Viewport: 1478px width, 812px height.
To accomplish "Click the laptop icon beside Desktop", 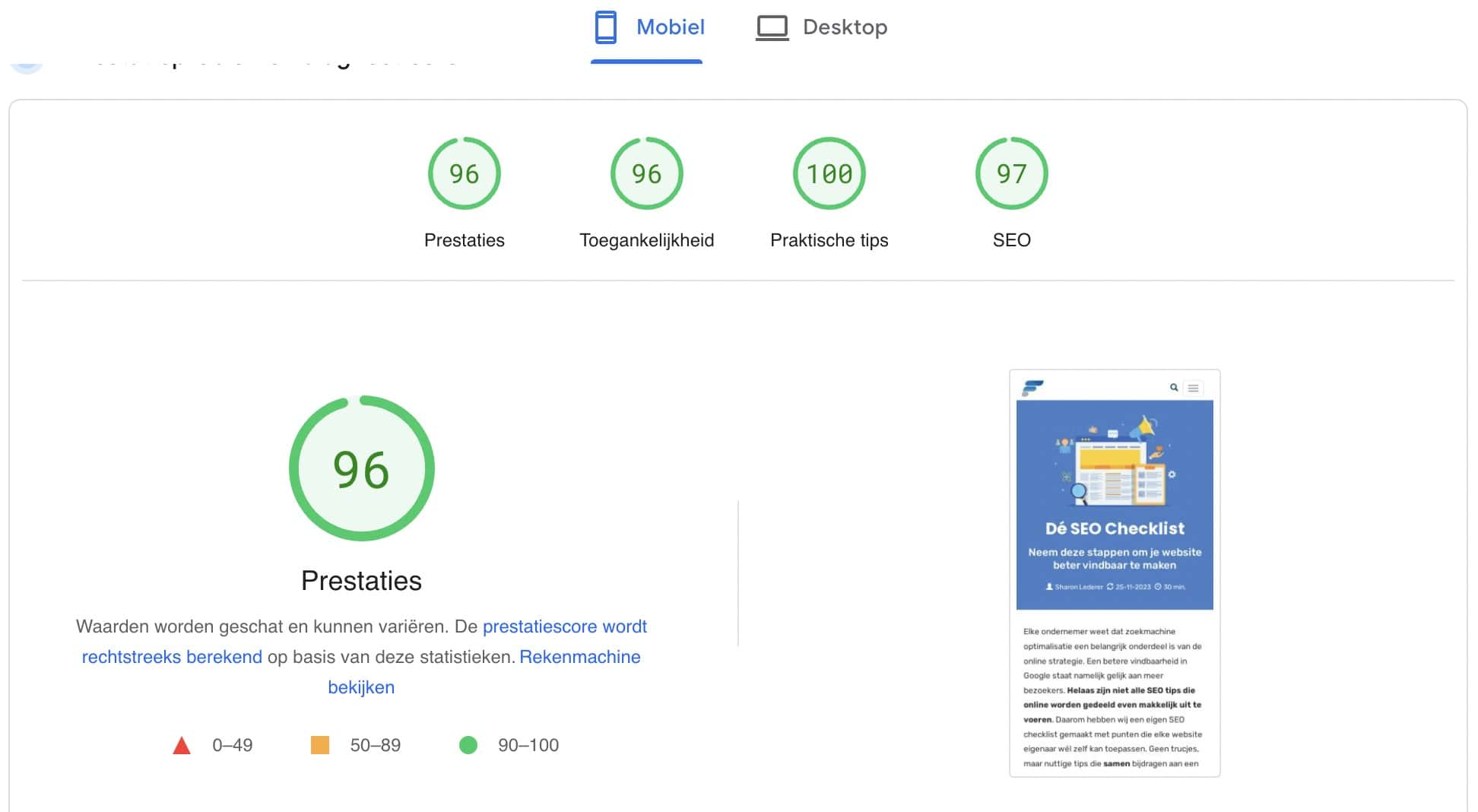I will pyautogui.click(x=772, y=28).
